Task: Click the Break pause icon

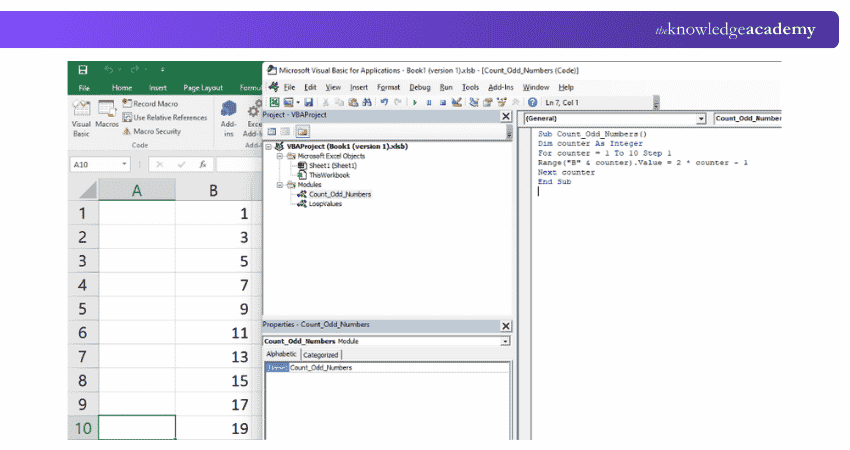Action: pos(429,102)
